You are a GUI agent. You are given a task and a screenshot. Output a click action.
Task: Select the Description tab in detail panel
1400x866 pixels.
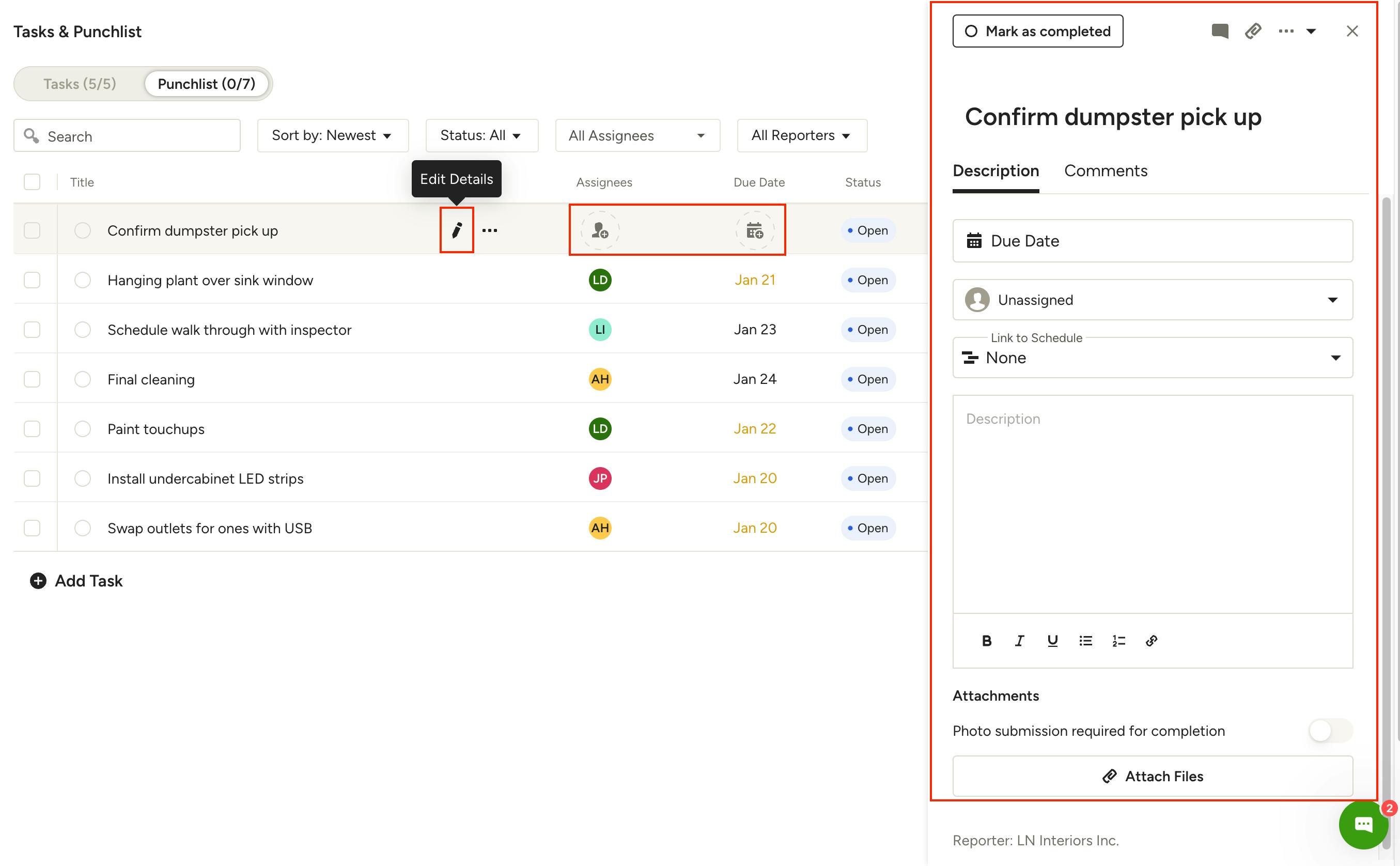995,171
